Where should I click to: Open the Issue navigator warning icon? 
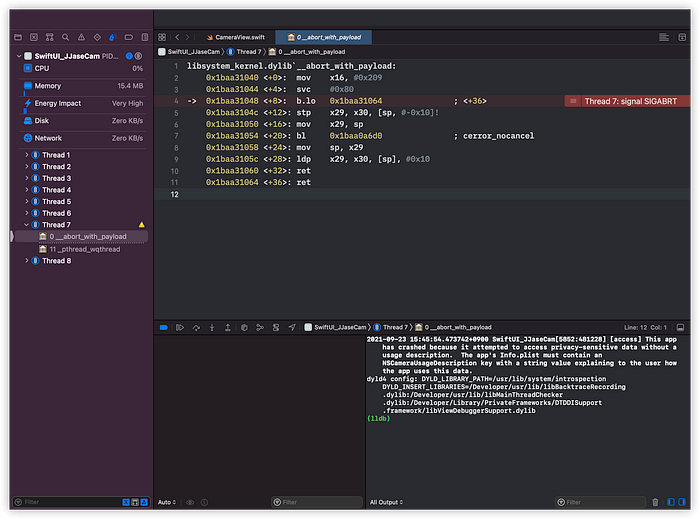point(81,37)
